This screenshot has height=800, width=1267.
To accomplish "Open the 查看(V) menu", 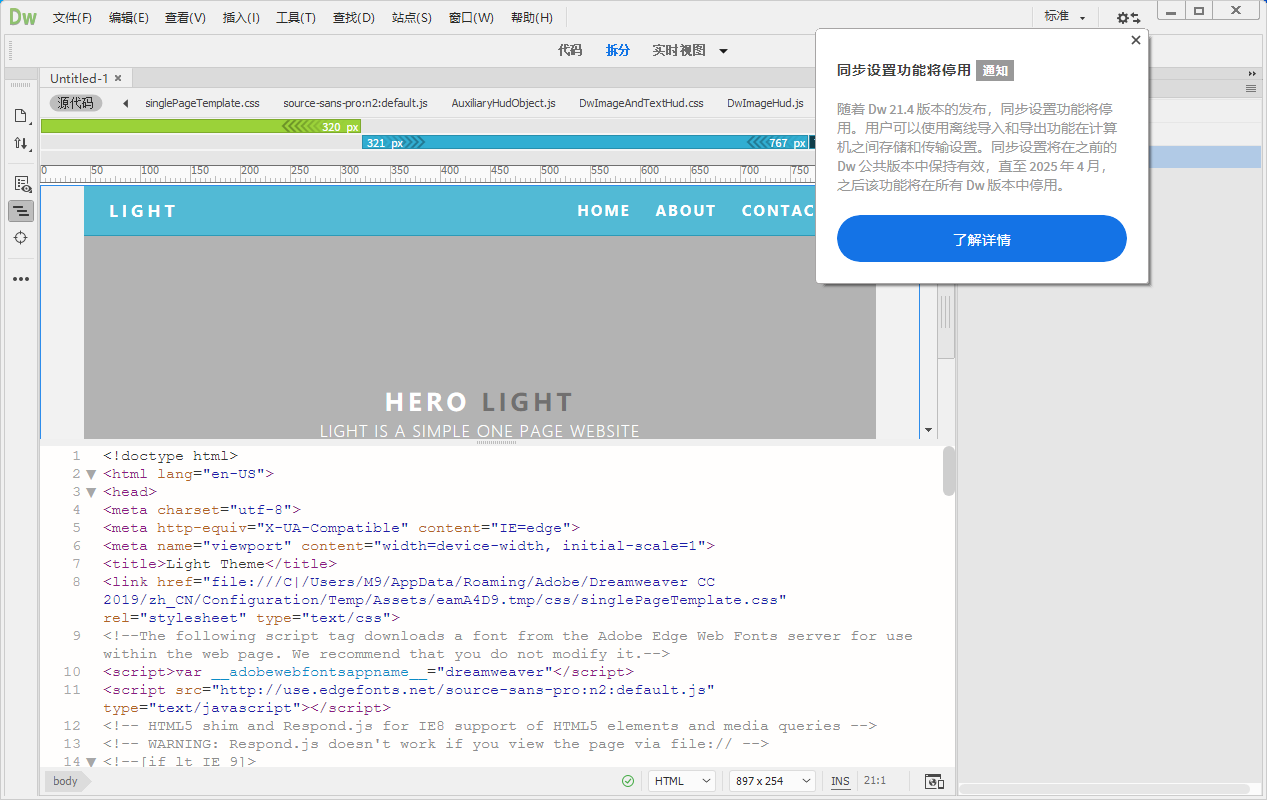I will [185, 18].
